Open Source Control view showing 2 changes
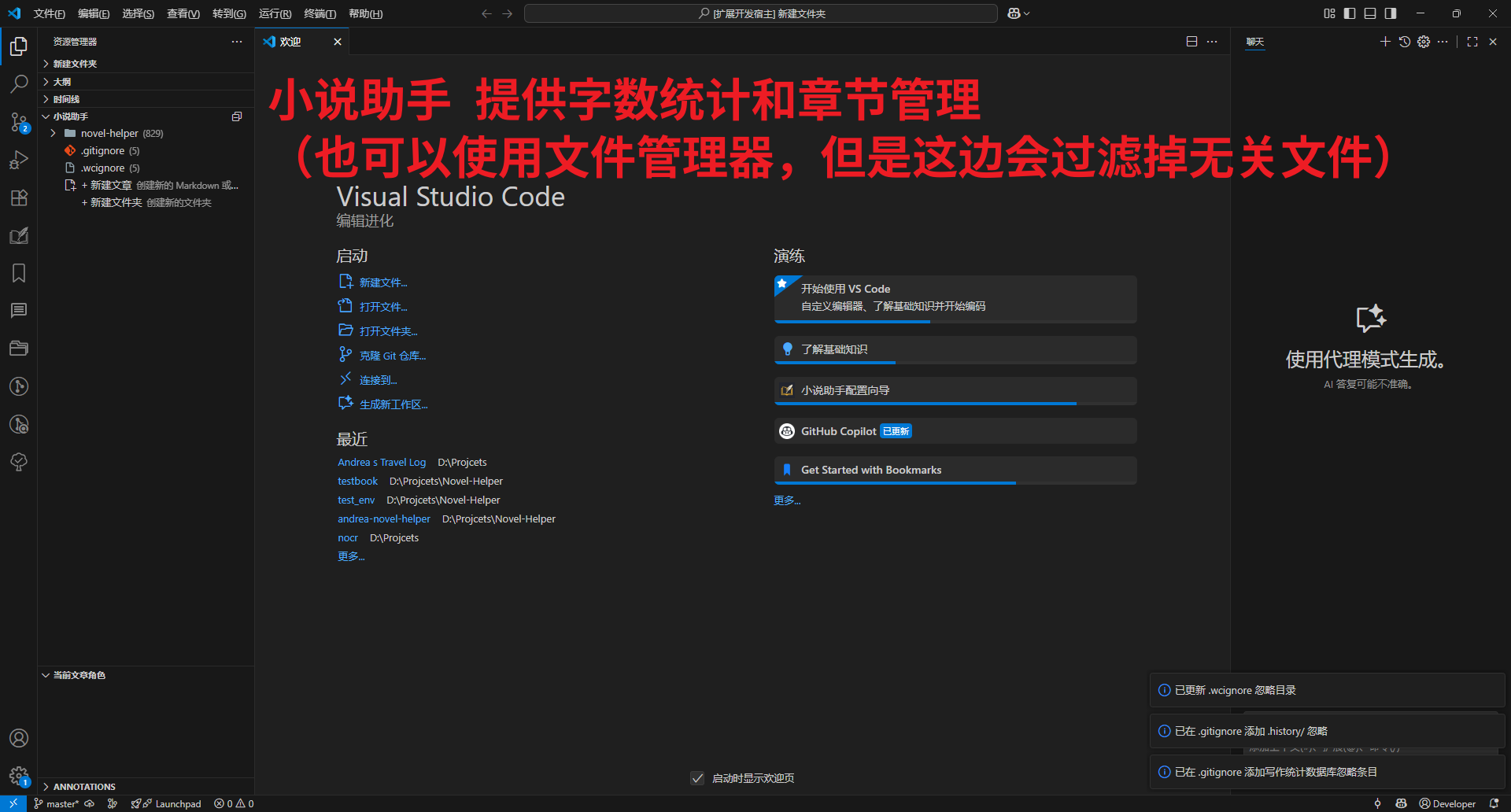 coord(19,122)
